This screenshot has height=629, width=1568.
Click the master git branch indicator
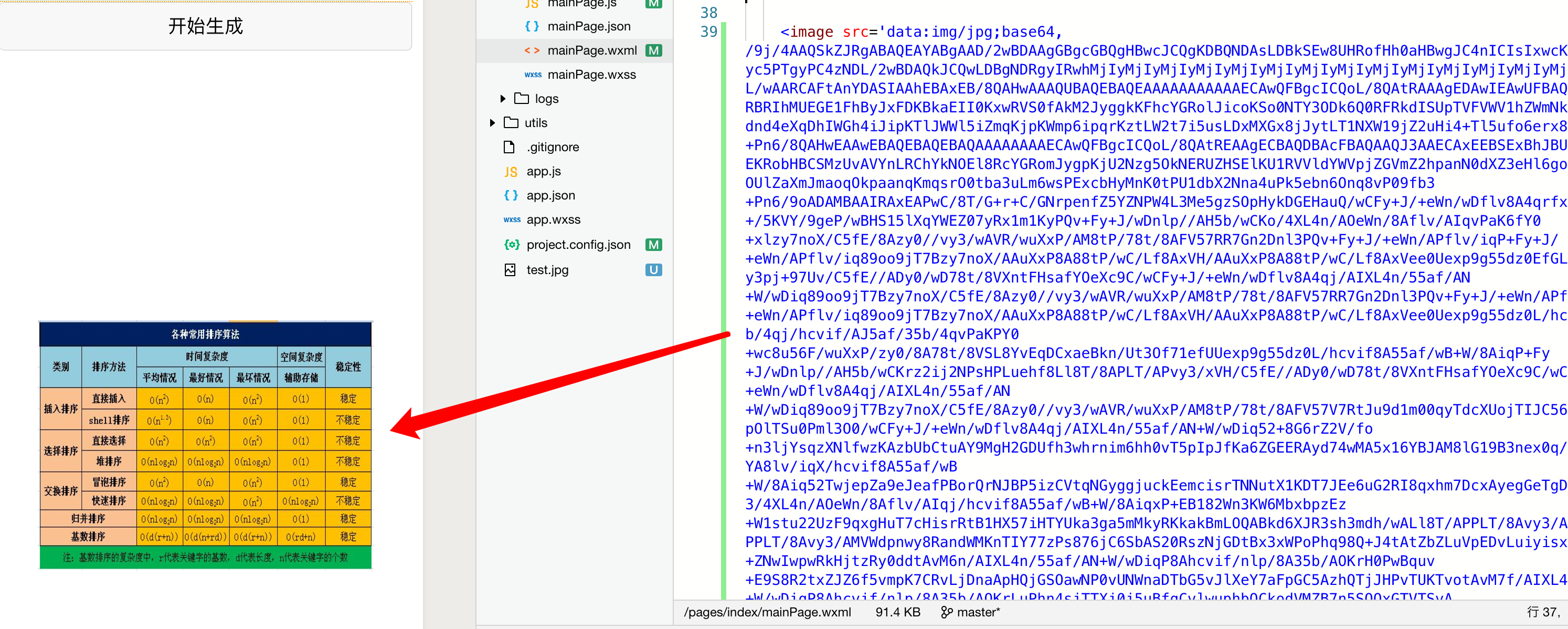(x=971, y=612)
